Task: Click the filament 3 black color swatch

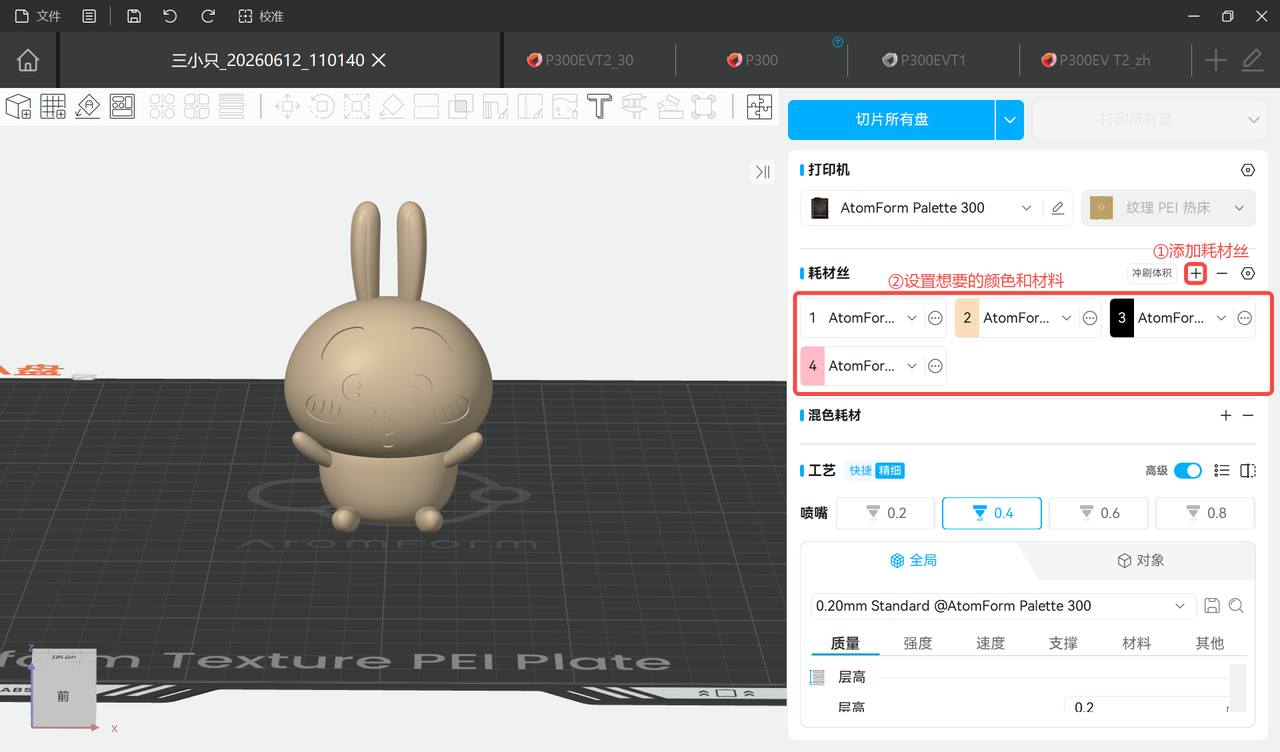Action: click(1122, 318)
